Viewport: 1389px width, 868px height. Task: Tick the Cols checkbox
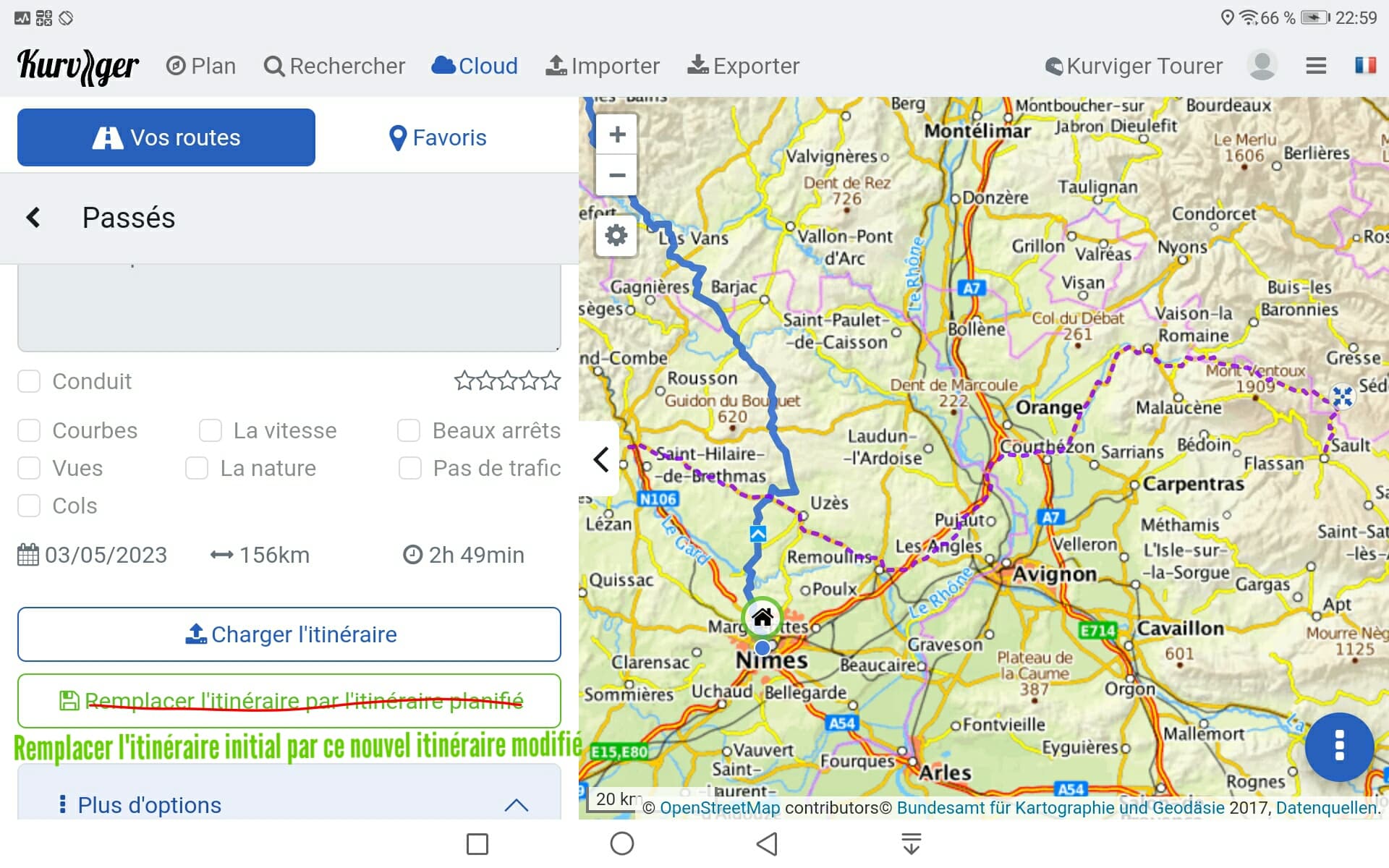click(29, 506)
